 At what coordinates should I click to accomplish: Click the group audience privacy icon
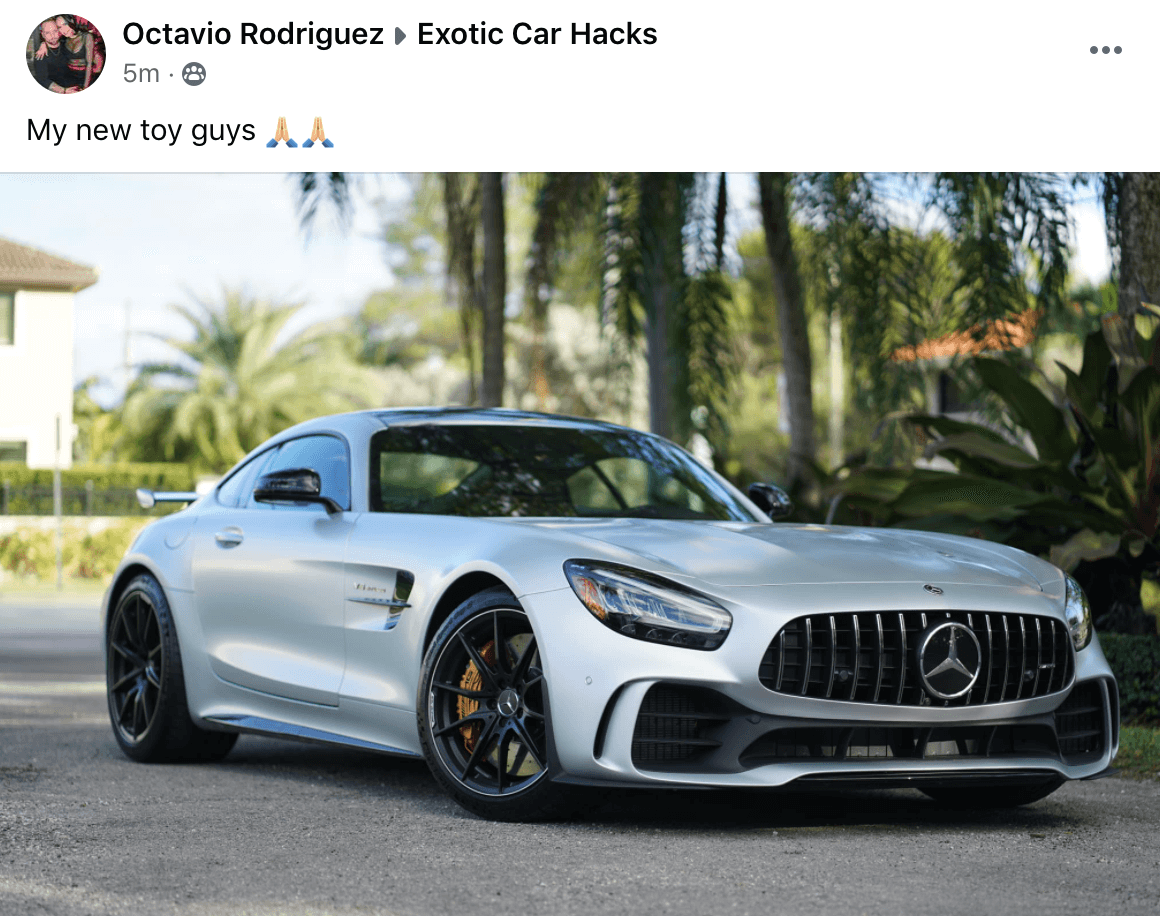[194, 74]
